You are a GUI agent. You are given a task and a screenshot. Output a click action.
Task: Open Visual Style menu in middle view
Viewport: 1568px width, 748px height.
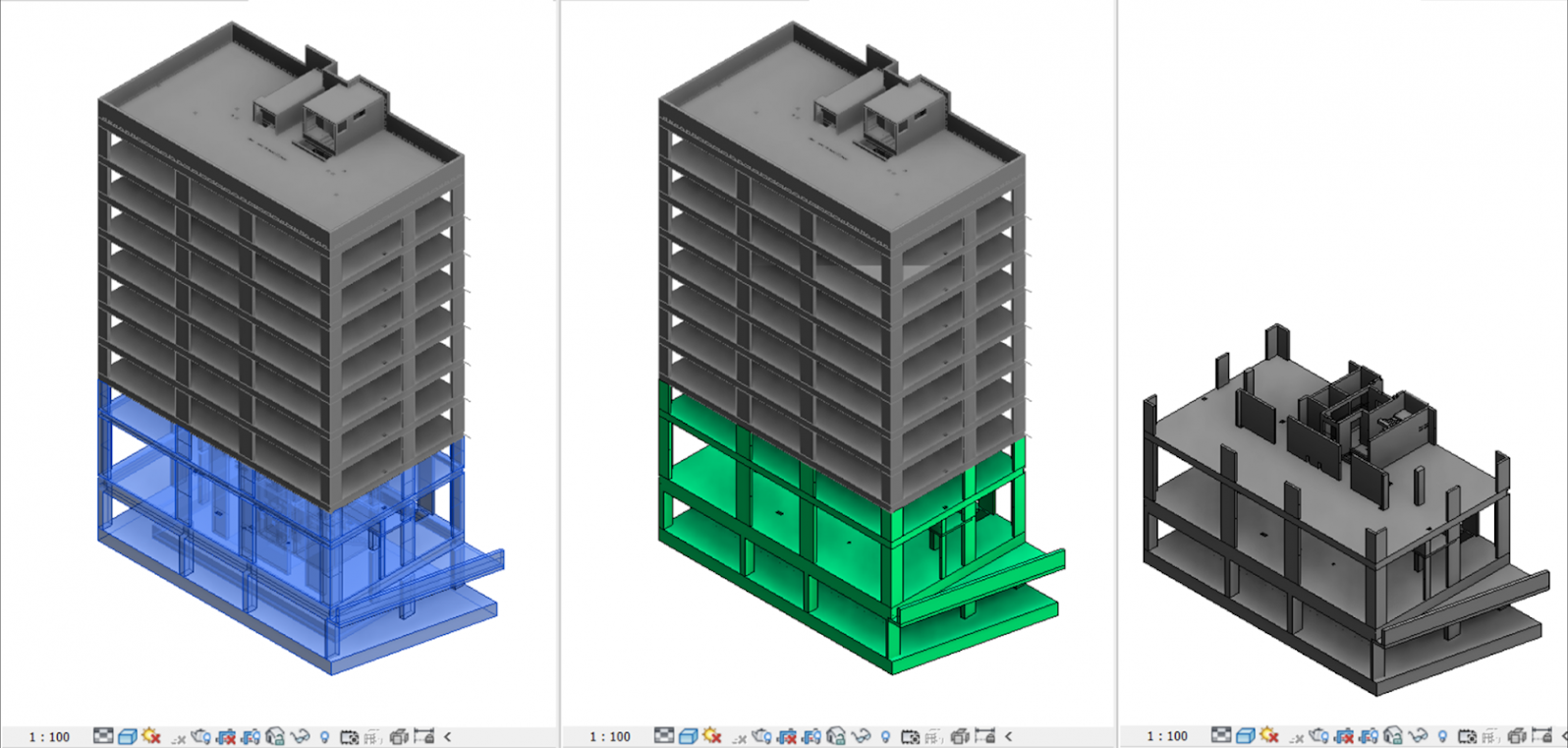point(688,736)
